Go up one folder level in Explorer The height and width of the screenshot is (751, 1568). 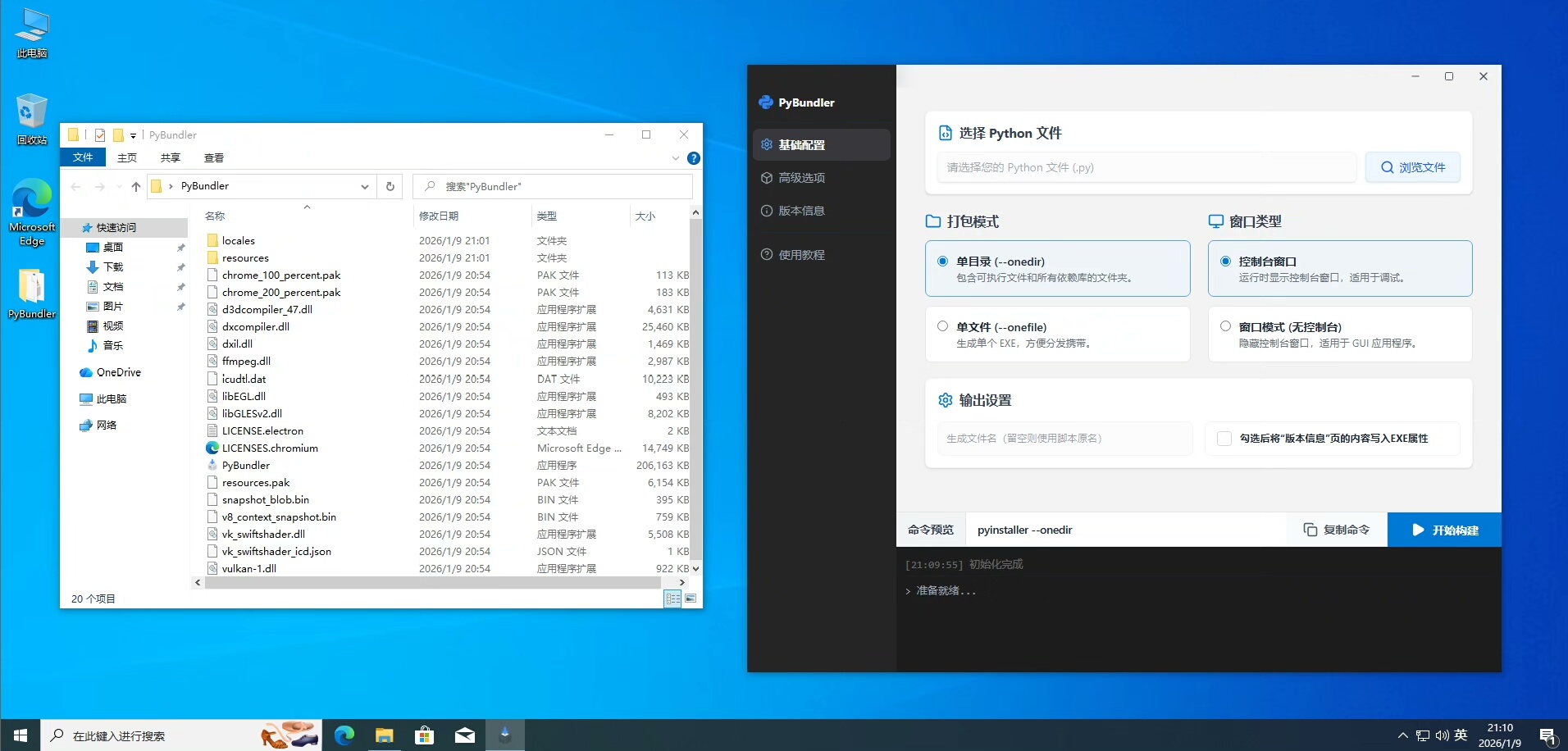click(x=136, y=187)
